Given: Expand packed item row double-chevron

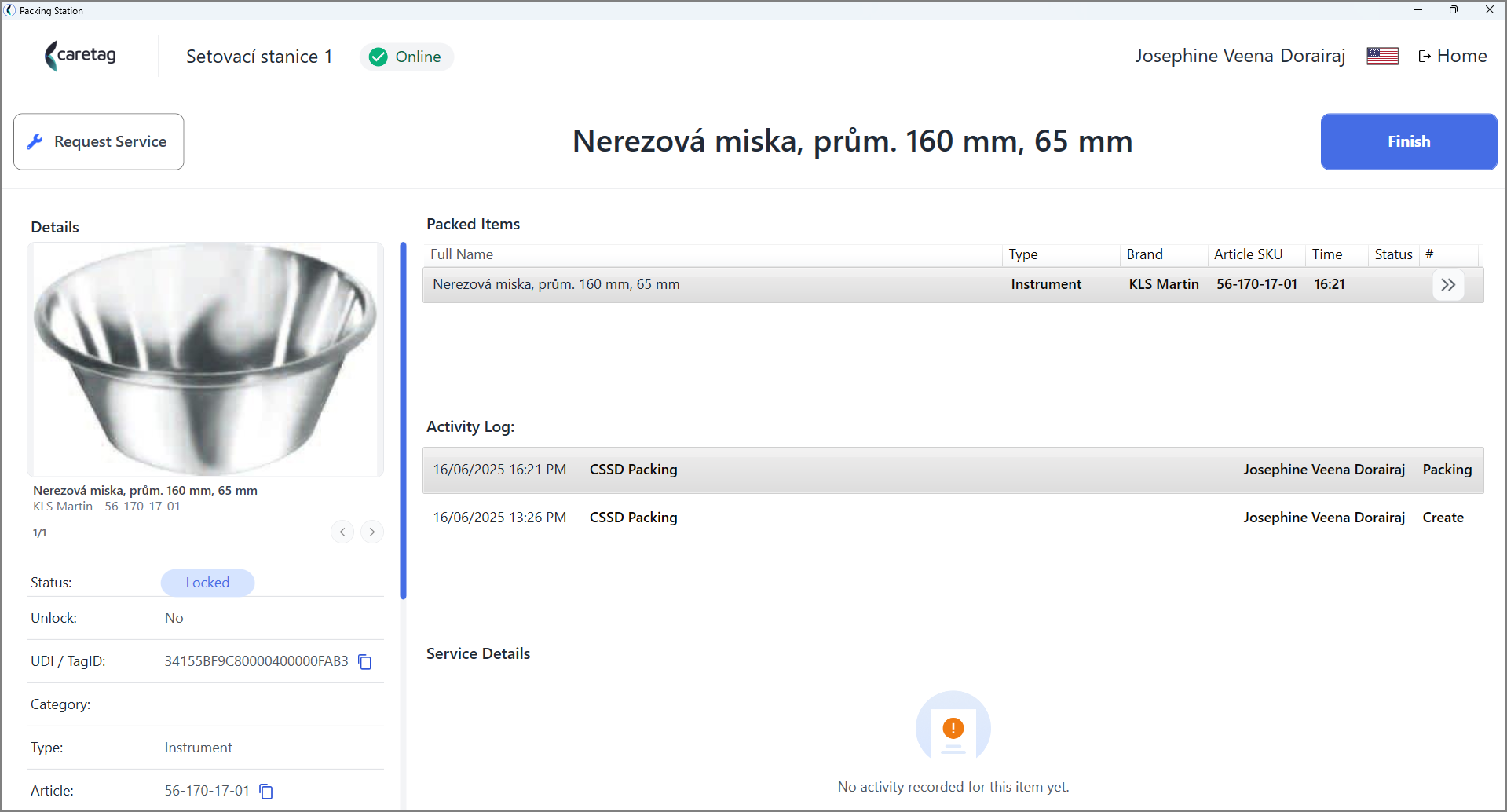Looking at the screenshot, I should [1448, 285].
